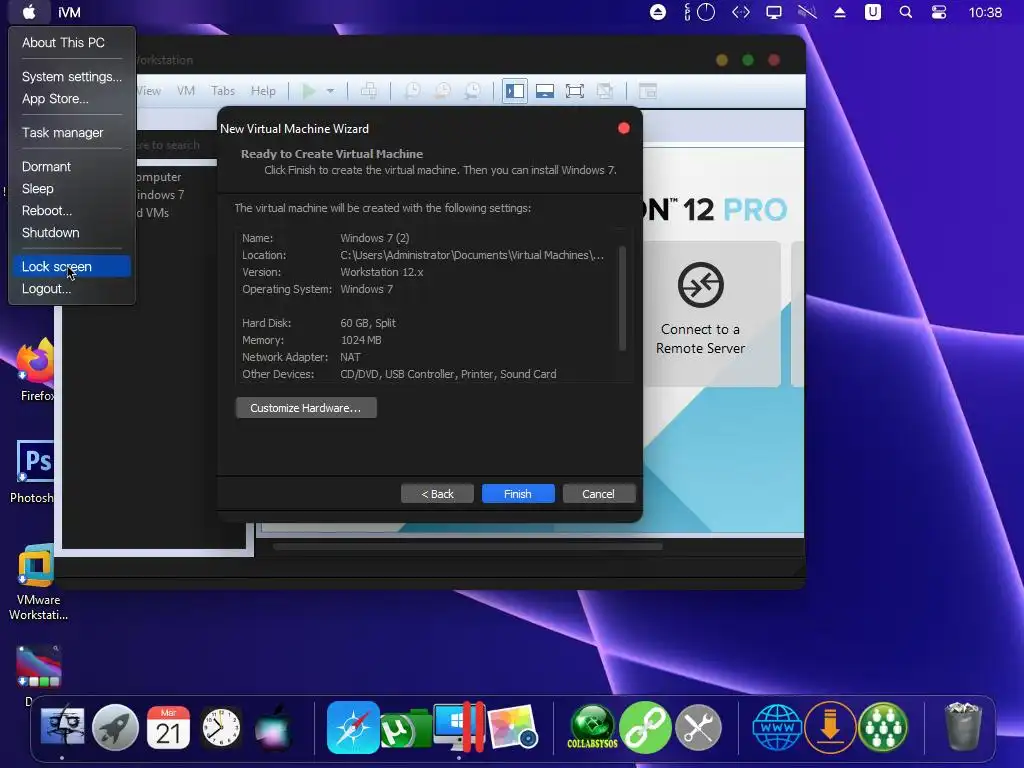Image resolution: width=1024 pixels, height=768 pixels.
Task: Open the uTorrent dock icon
Action: coord(404,729)
